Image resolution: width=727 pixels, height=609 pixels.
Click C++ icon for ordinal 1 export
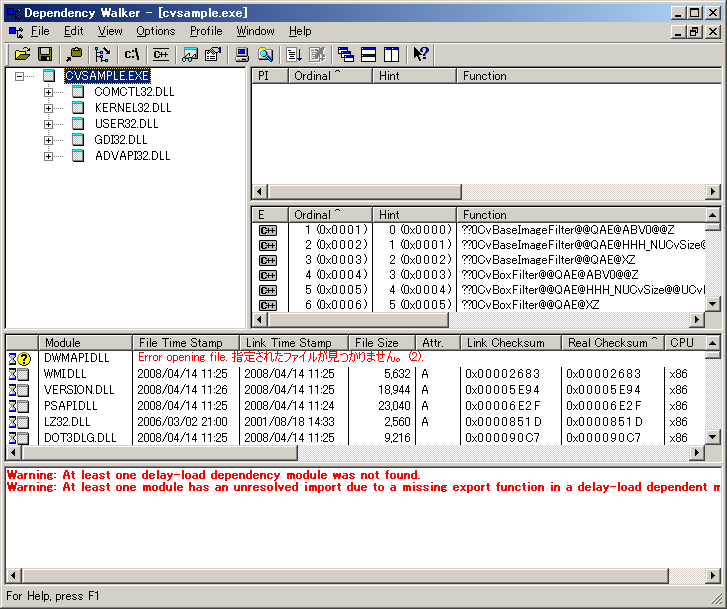(x=268, y=230)
